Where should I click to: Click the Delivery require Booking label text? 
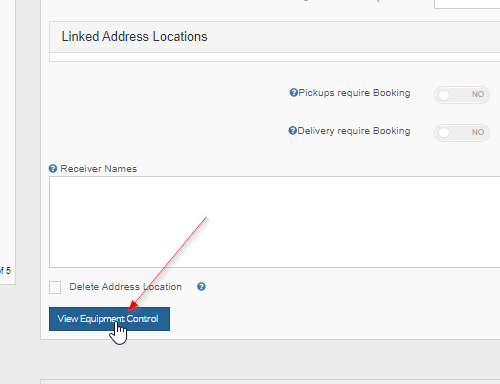pyautogui.click(x=354, y=131)
